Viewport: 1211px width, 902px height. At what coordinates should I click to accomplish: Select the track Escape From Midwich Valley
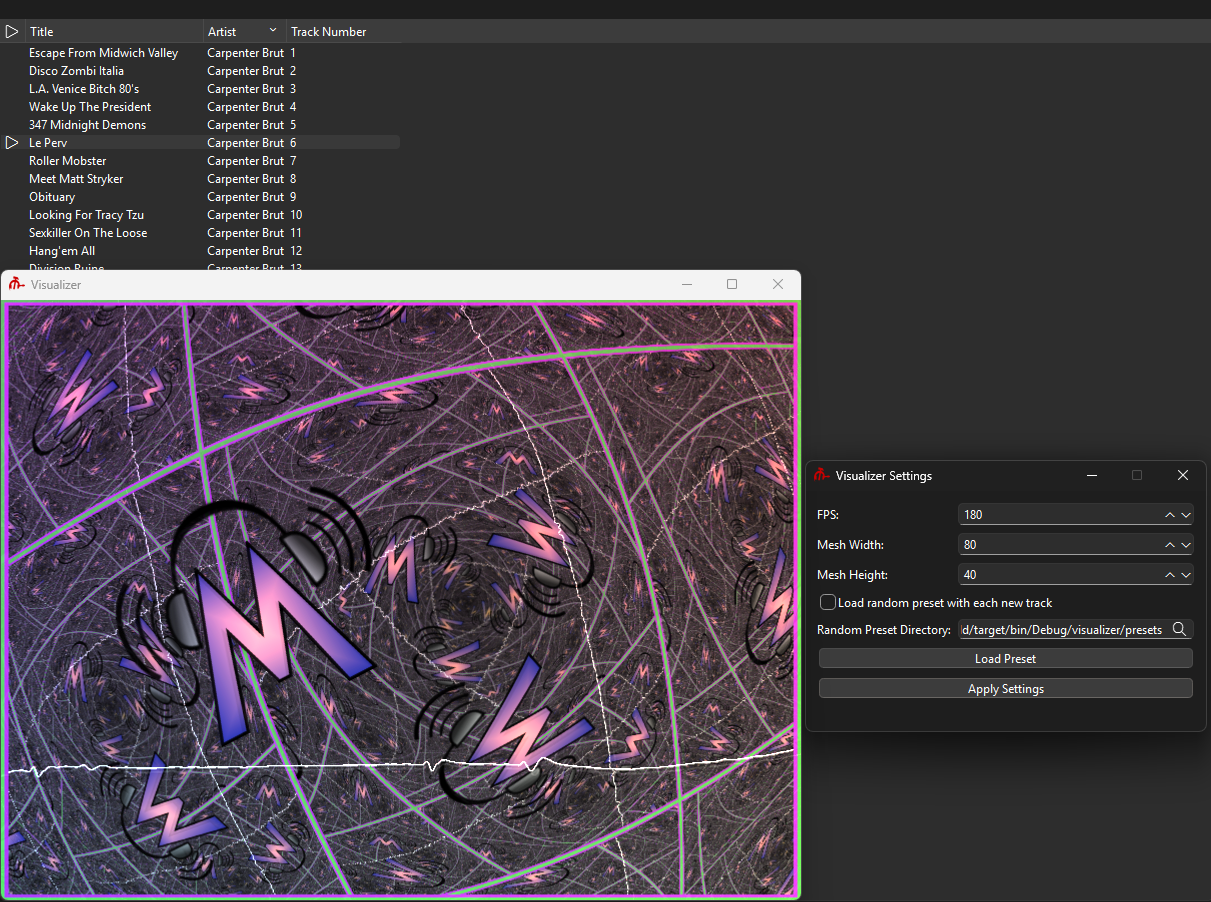103,53
